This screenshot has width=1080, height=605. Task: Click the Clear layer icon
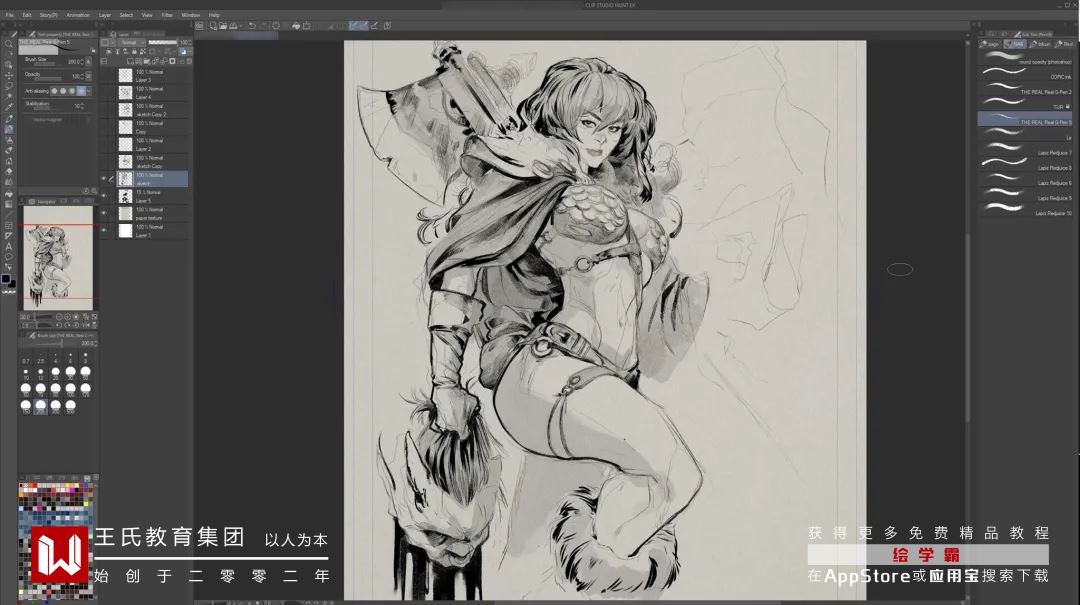[x=276, y=25]
